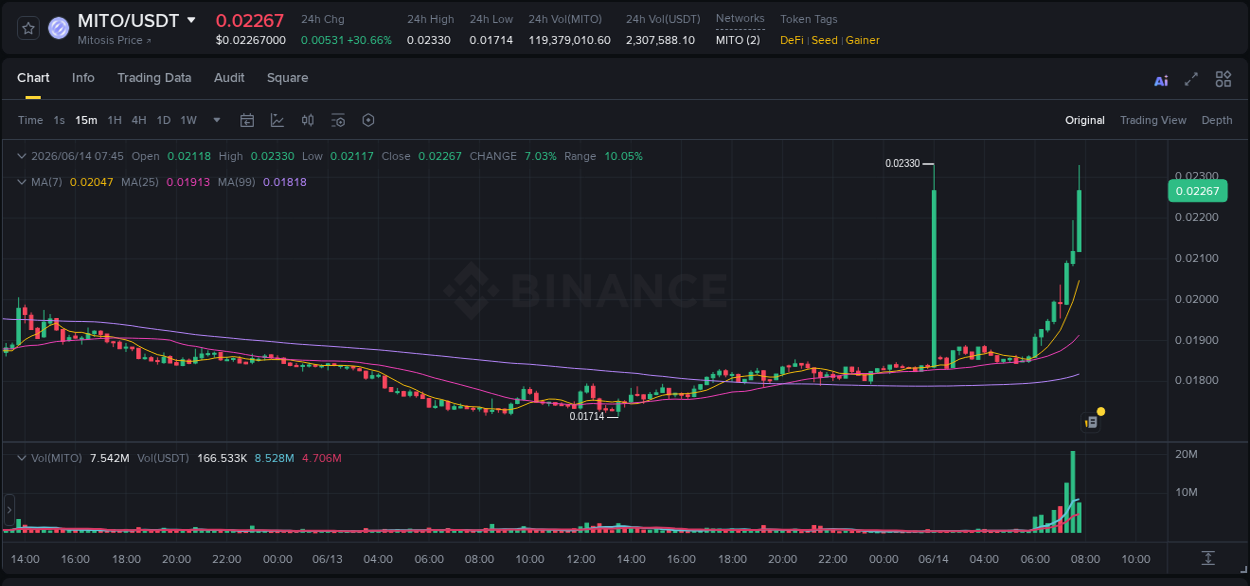Switch chart interval to 1s
The height and width of the screenshot is (586, 1250).
[x=59, y=120]
